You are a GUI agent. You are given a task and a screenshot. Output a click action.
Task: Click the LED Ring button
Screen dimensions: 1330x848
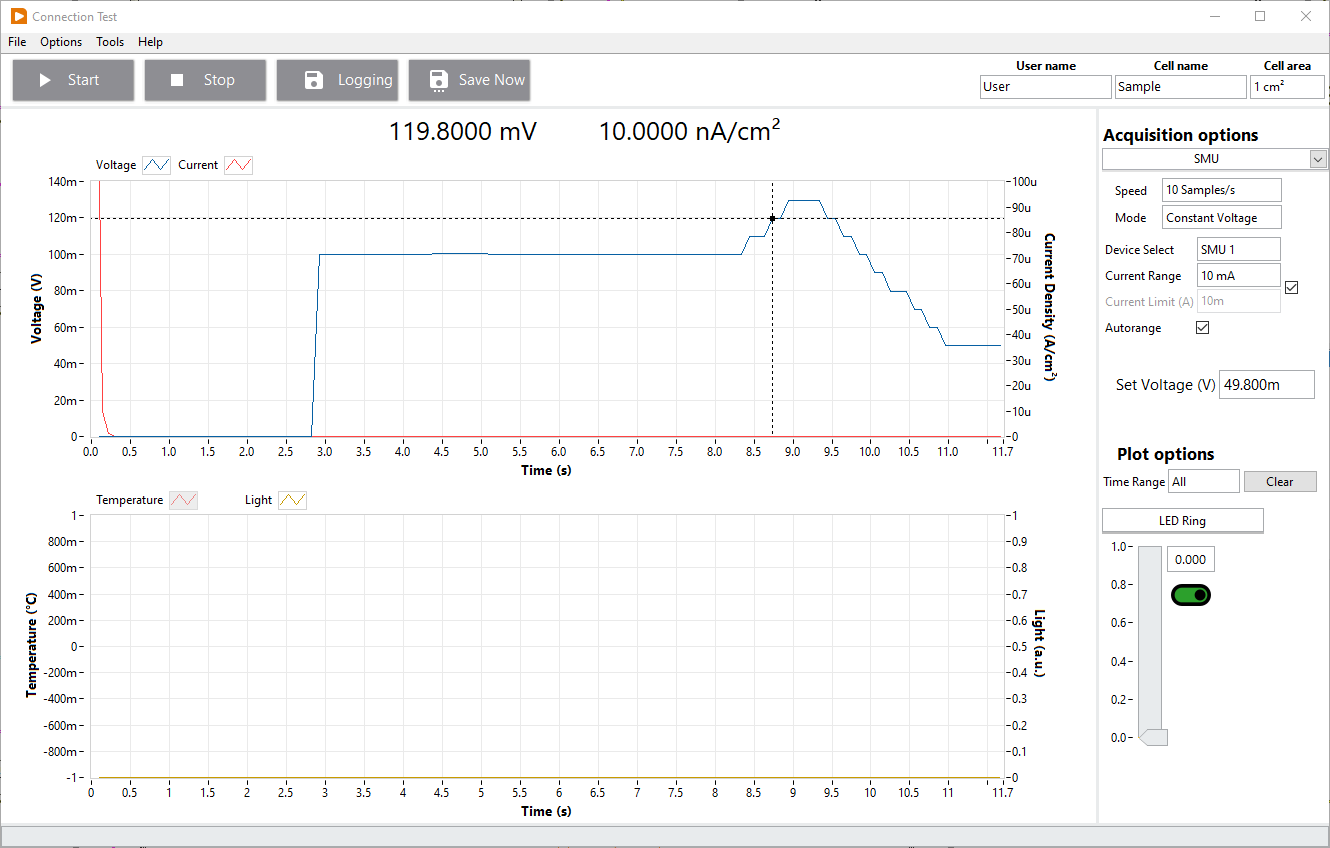tap(1182, 521)
